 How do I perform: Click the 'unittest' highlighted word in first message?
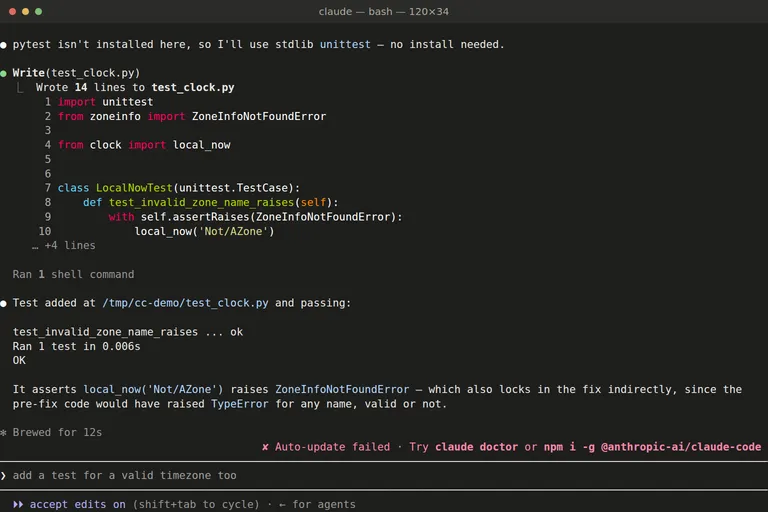click(x=345, y=44)
